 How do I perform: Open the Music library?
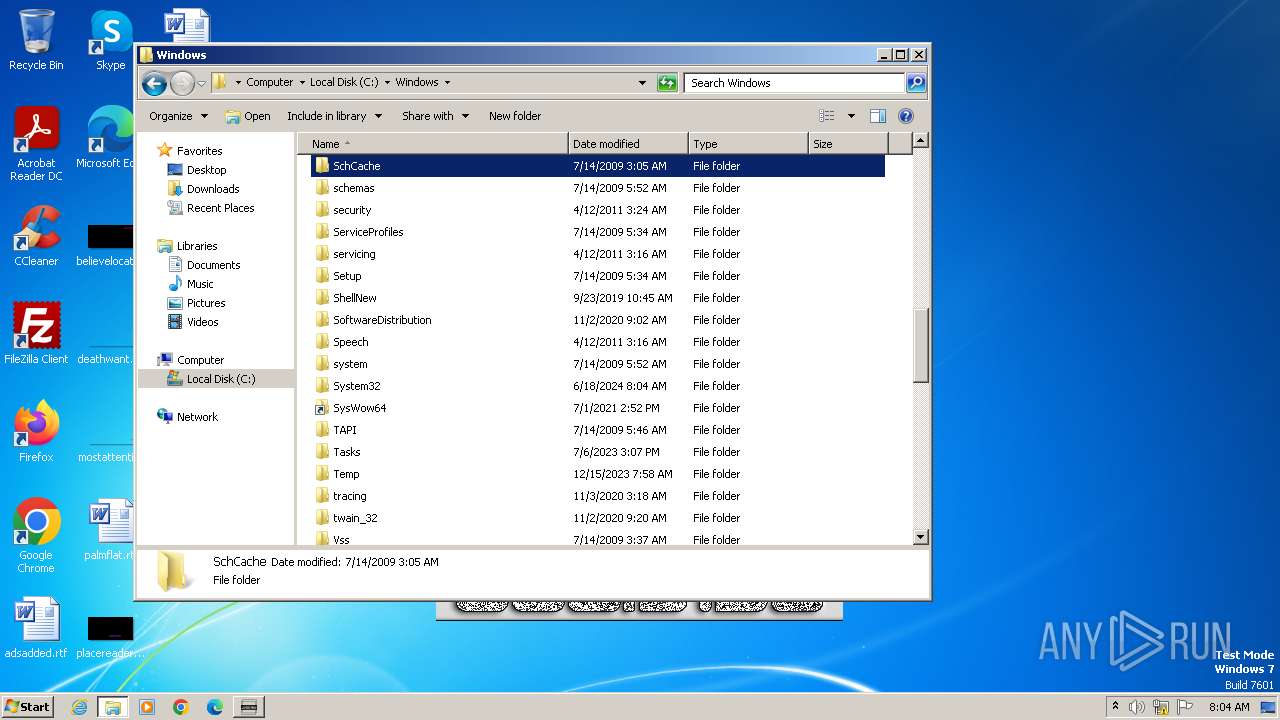[x=200, y=284]
